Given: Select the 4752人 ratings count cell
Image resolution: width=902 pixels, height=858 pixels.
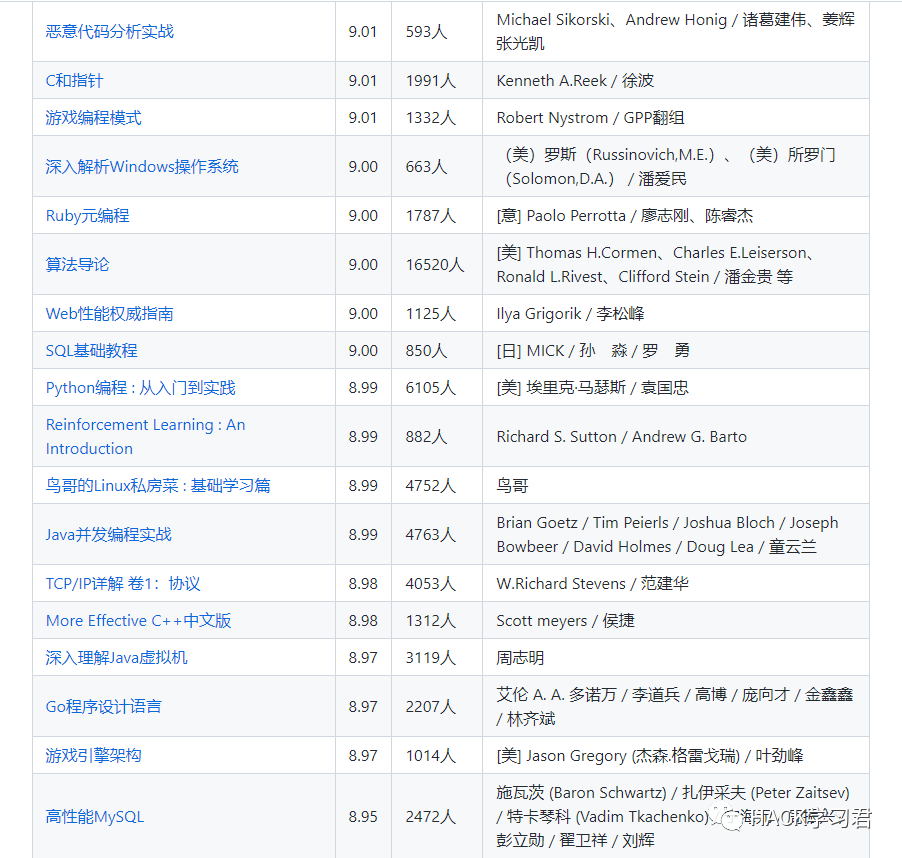Looking at the screenshot, I should pos(437,485).
